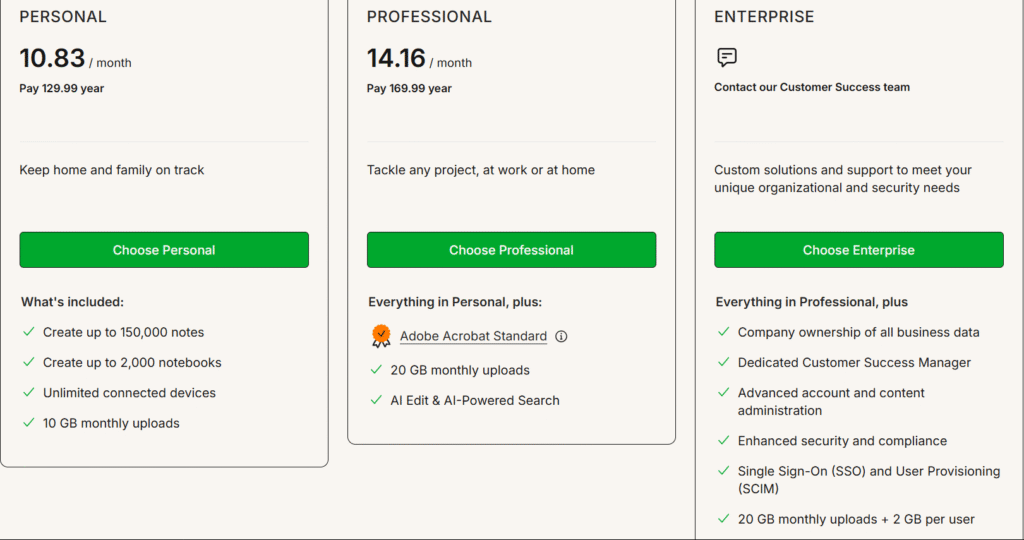Click checkmark beside AI Edit & AI-Powered Search
This screenshot has width=1024, height=540.
(376, 400)
